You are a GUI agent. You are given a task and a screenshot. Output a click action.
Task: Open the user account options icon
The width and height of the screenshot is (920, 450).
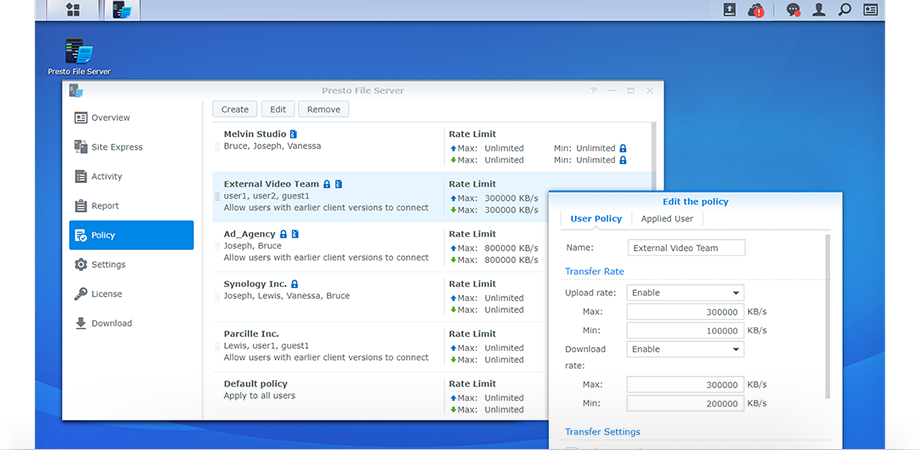tap(819, 10)
